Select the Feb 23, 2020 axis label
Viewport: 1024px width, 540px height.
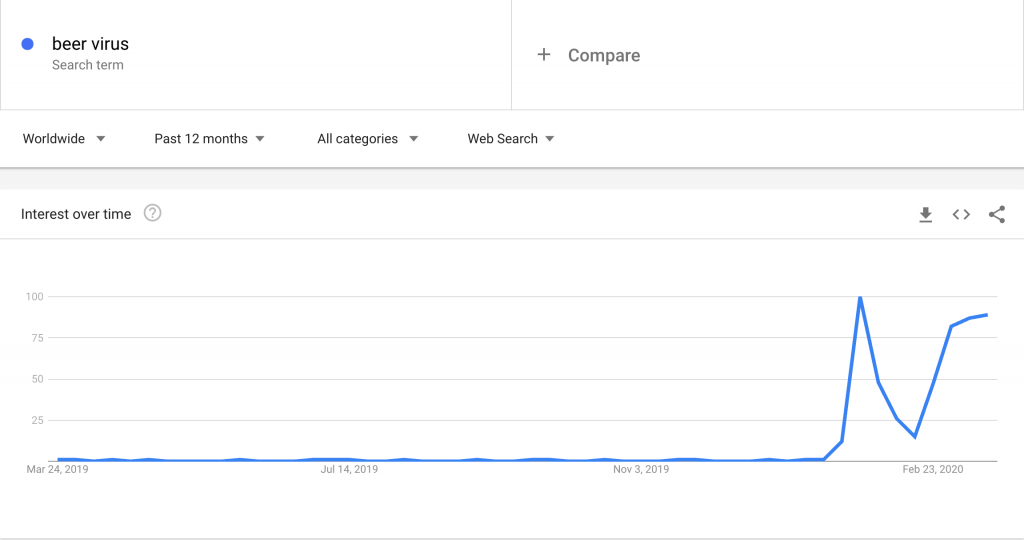(x=933, y=469)
